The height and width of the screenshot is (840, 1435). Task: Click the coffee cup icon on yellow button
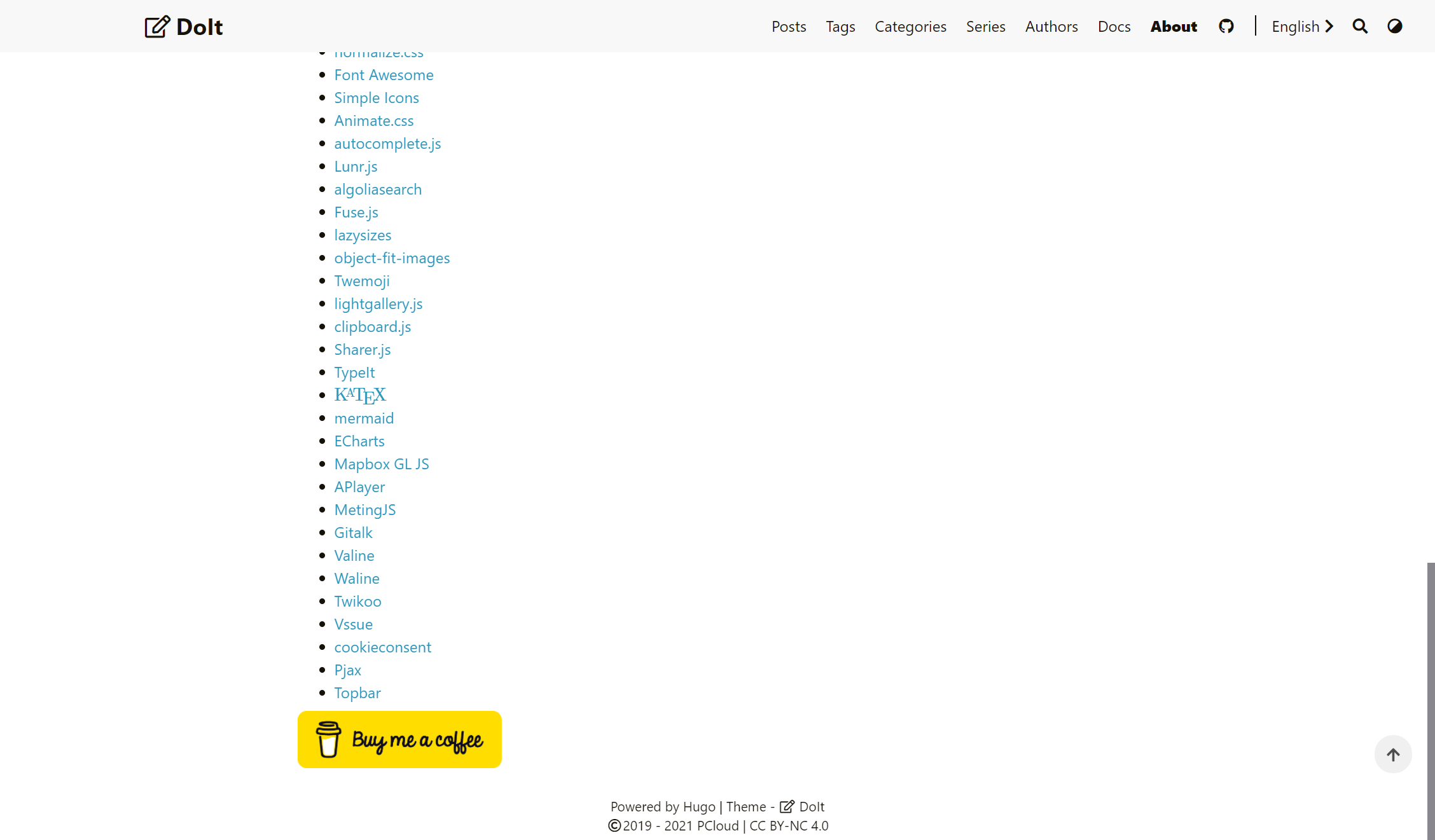coord(328,740)
